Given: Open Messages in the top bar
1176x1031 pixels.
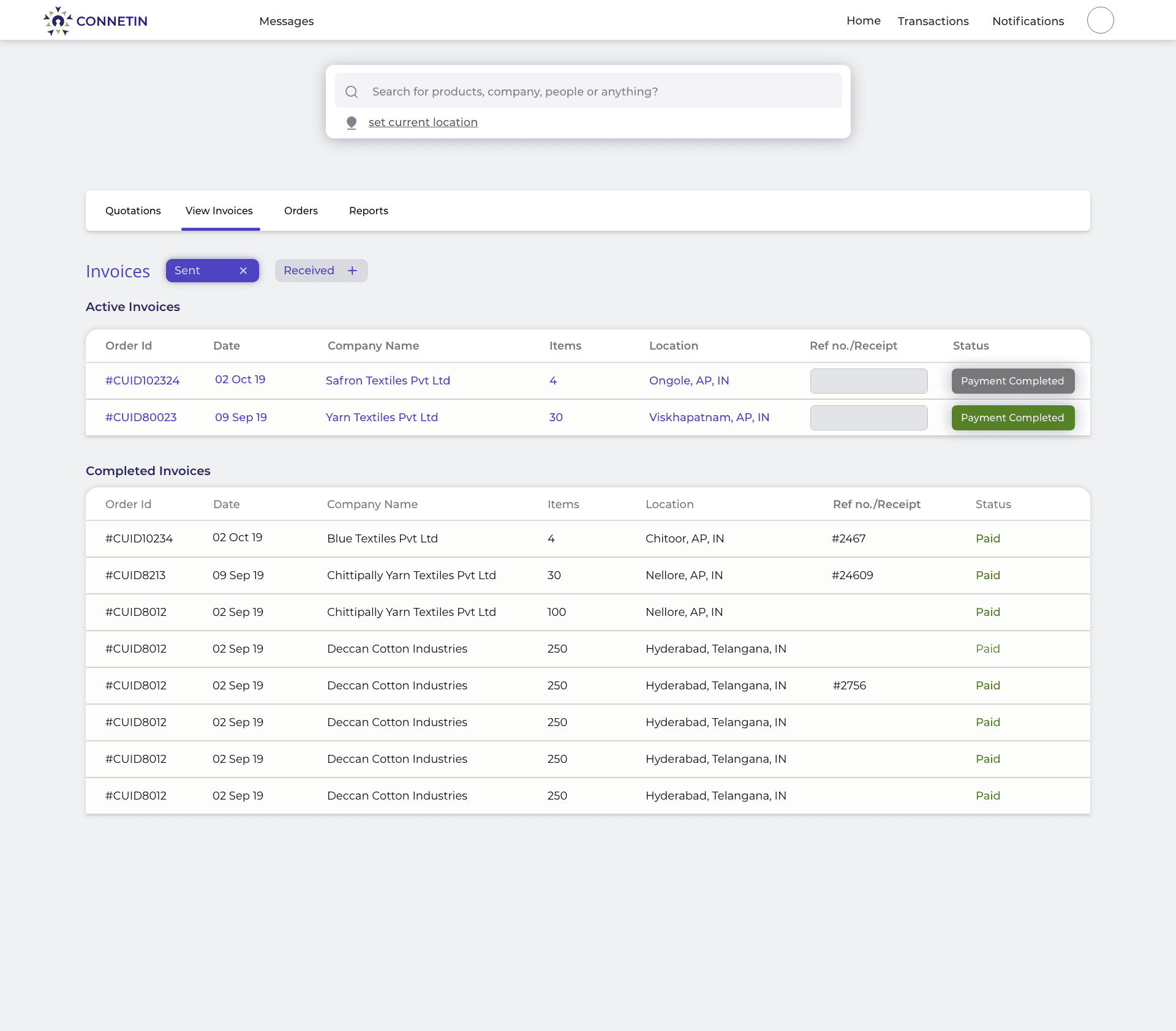Looking at the screenshot, I should pos(286,21).
